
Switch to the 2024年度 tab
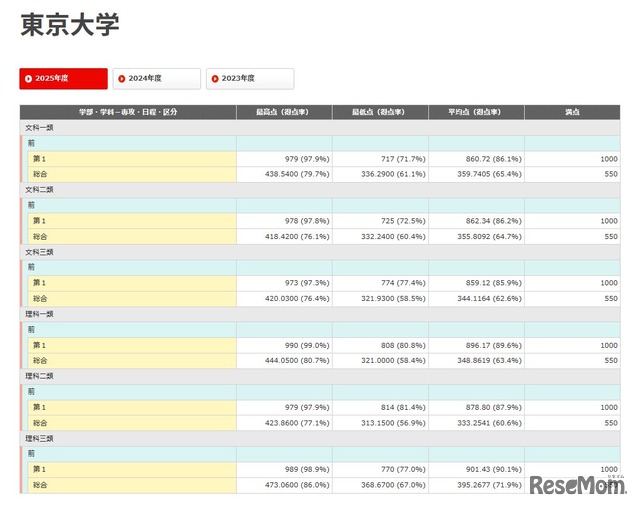157,78
